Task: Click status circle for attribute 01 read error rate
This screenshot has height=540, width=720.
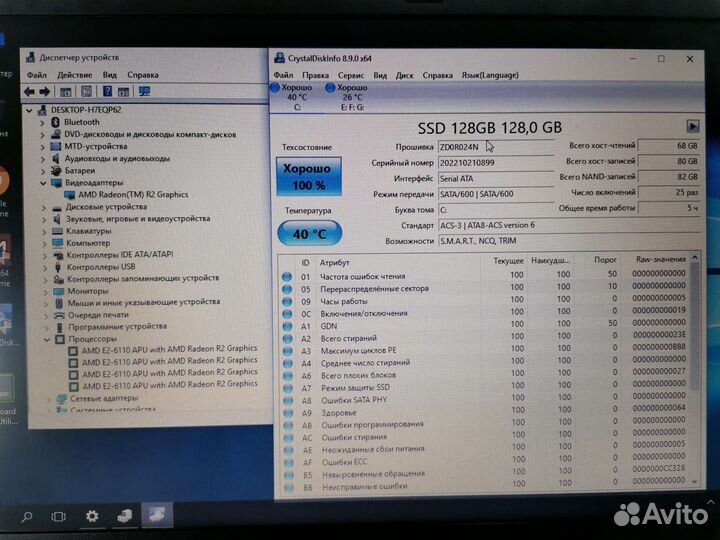Action: tap(287, 277)
